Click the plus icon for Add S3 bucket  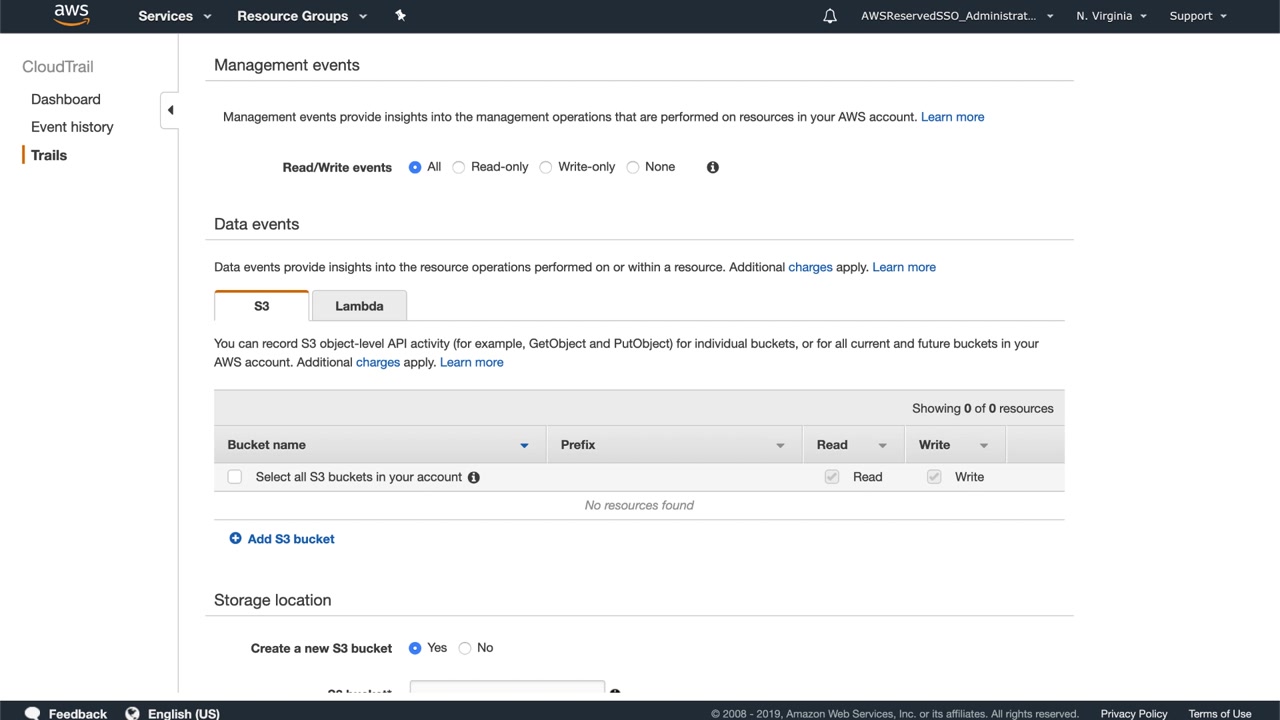(235, 538)
